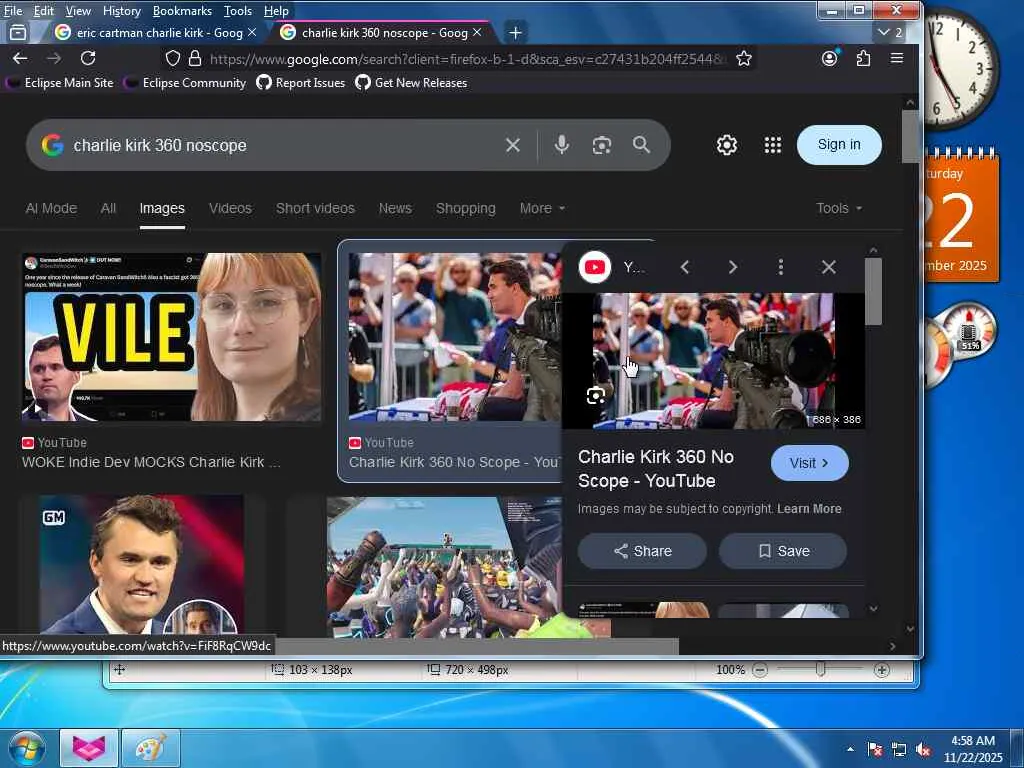The image size is (1024, 768).
Task: Switch to the All results tab
Action: tap(108, 208)
